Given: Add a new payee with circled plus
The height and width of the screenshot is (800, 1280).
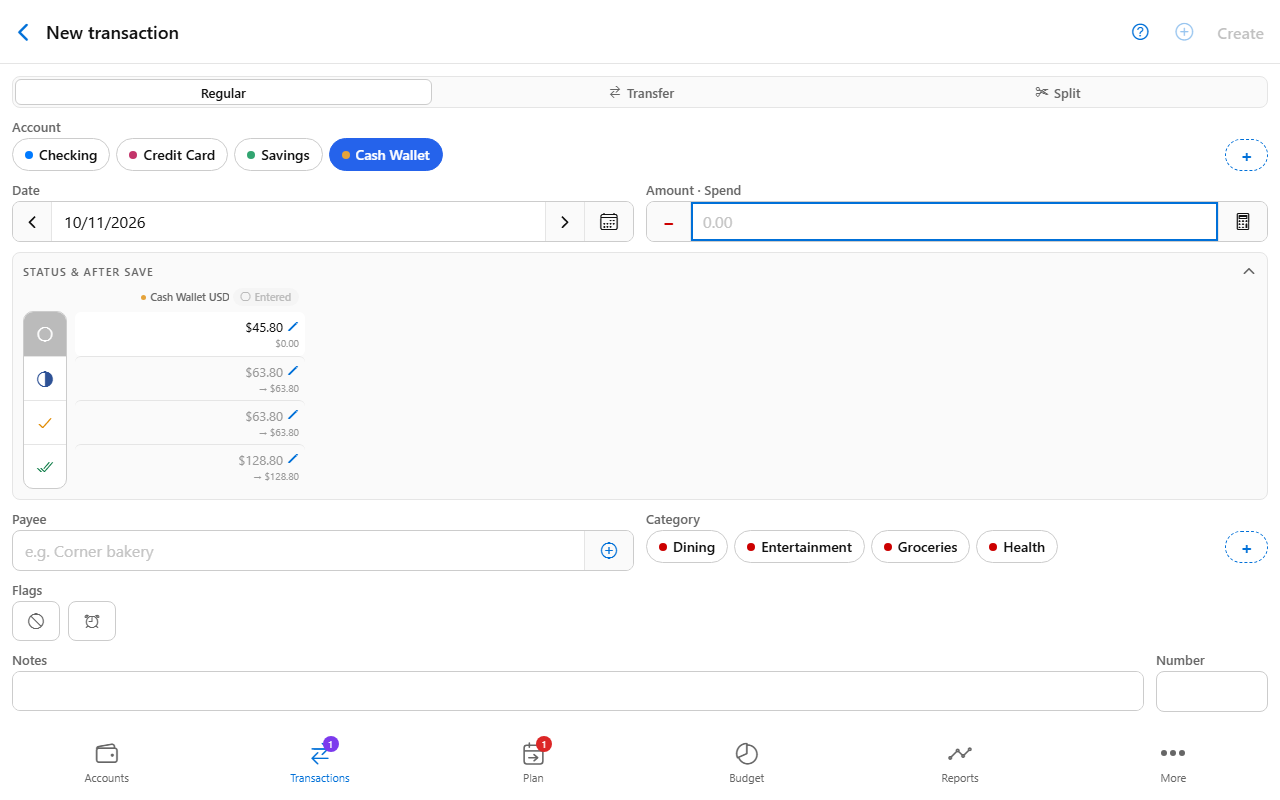Looking at the screenshot, I should click(609, 551).
